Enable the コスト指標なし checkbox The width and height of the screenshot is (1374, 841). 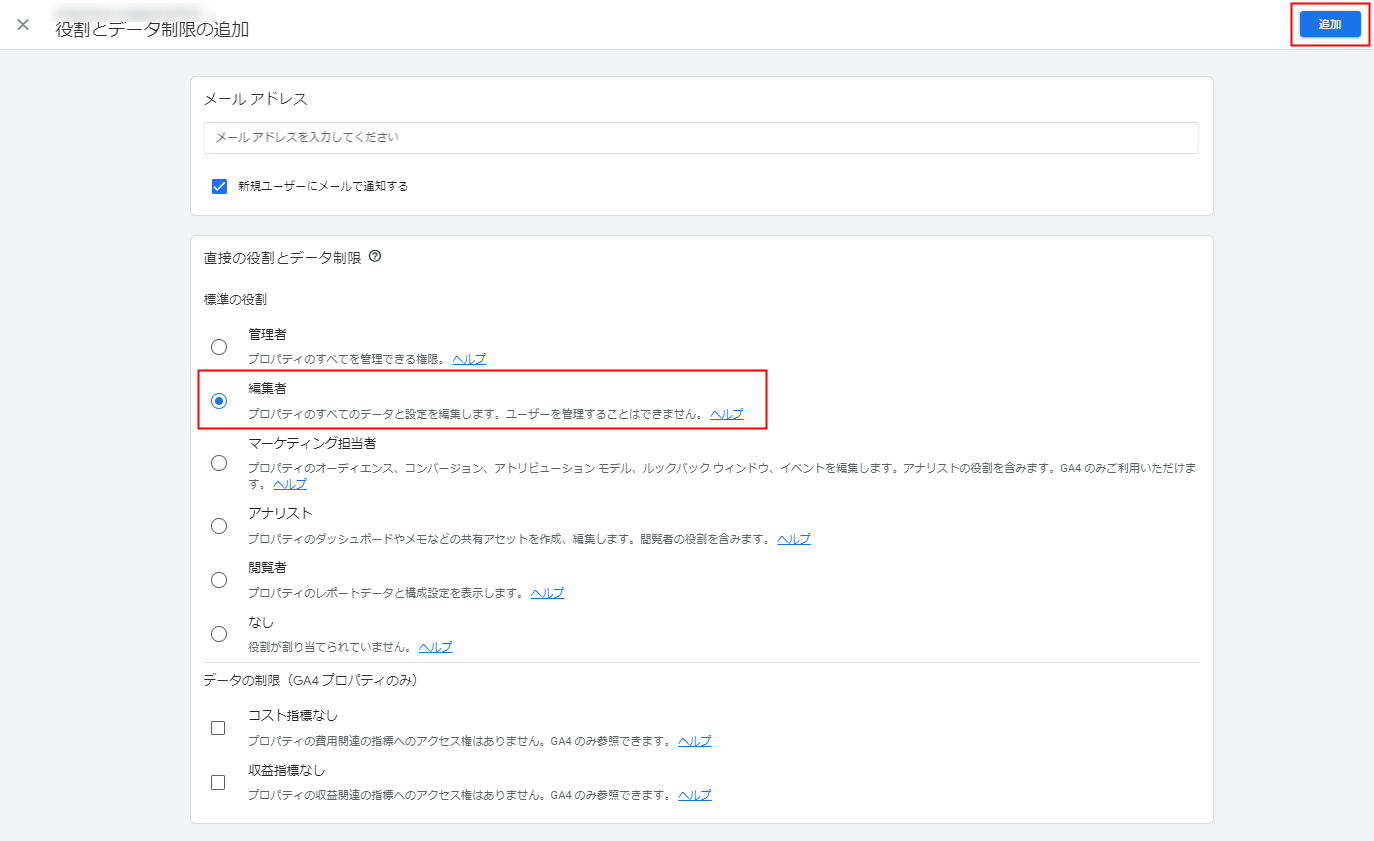(218, 728)
